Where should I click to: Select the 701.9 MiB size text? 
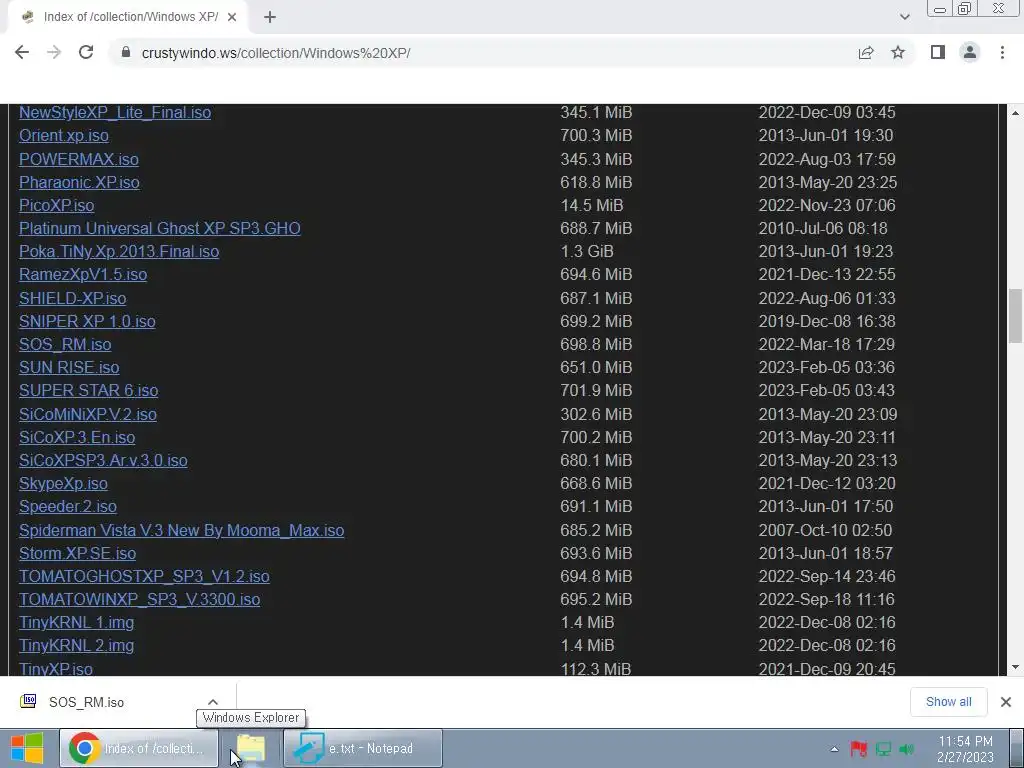coord(596,391)
